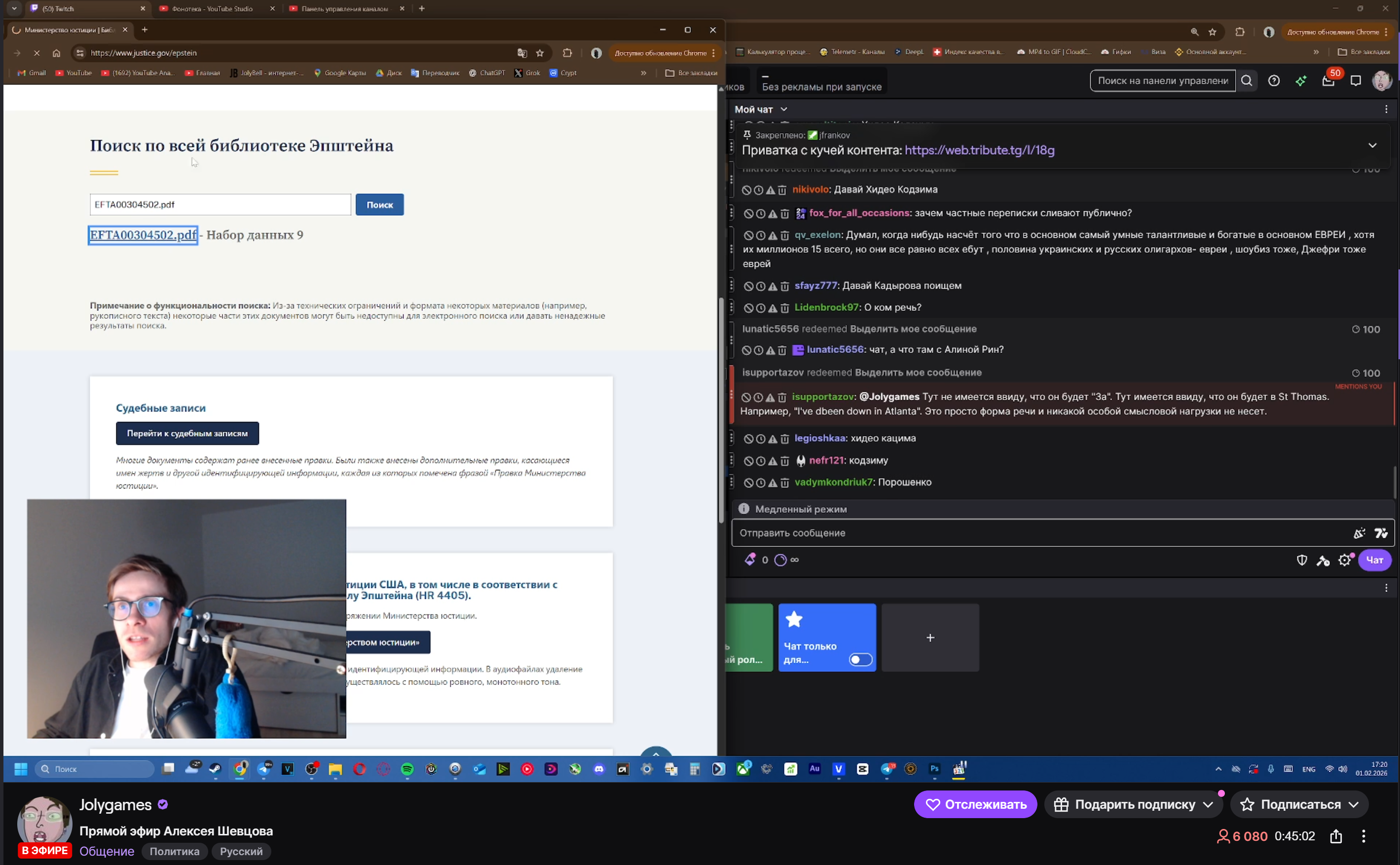Open the 'Подписаться' dropdown arrow

(x=1354, y=804)
